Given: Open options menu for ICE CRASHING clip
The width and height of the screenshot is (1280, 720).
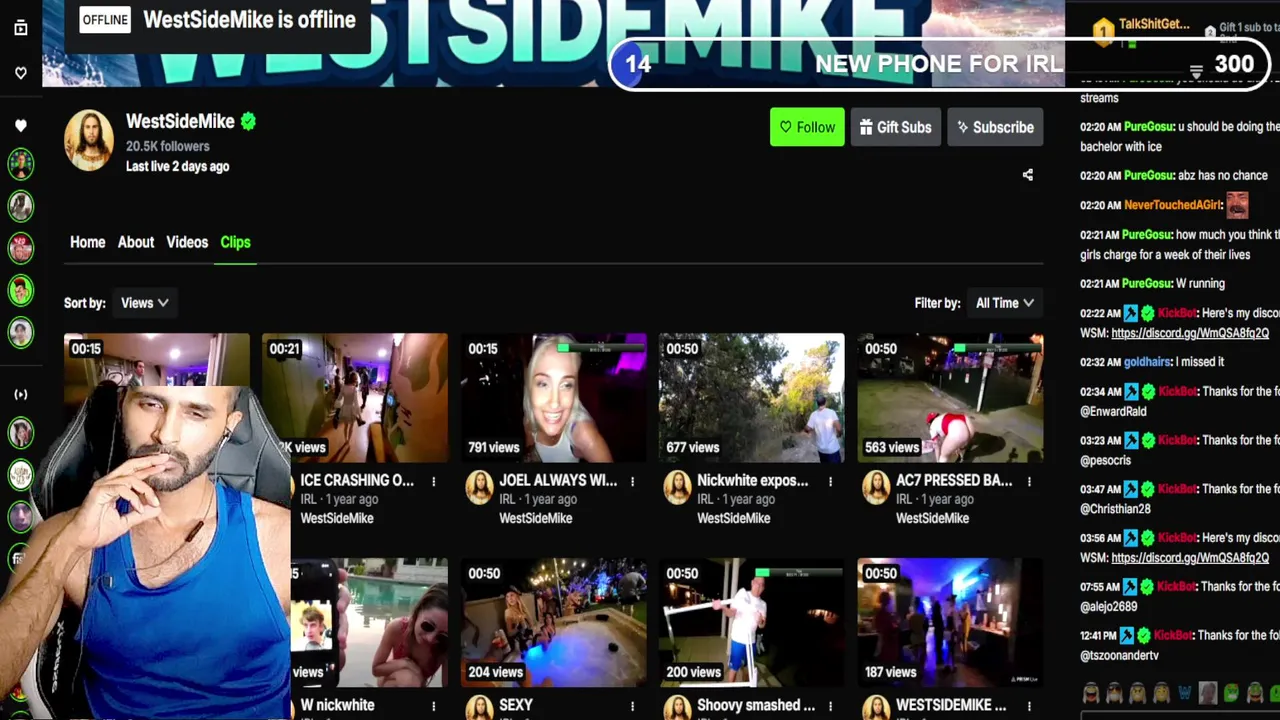Looking at the screenshot, I should tap(434, 481).
